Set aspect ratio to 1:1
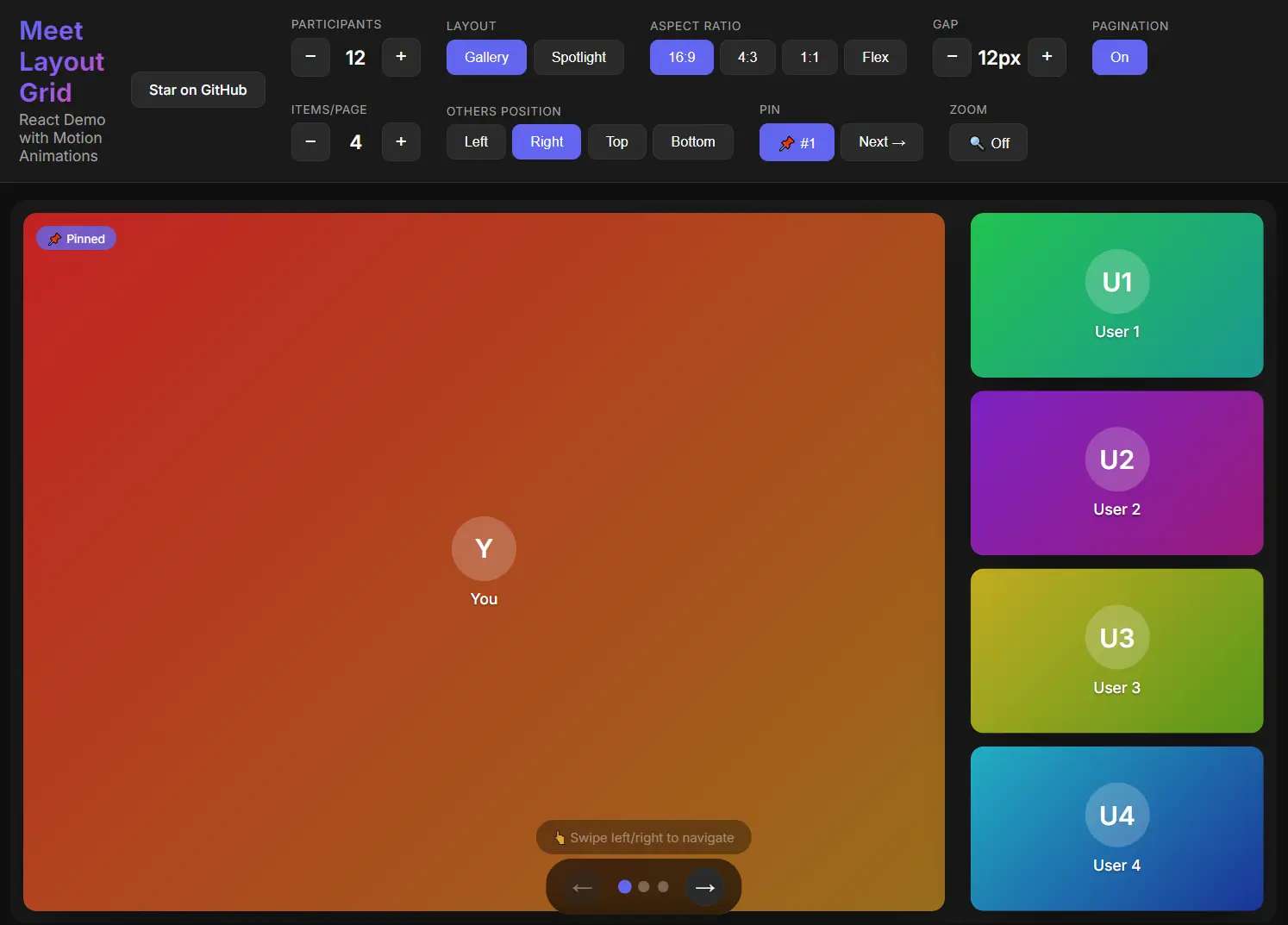Screen dimensions: 1288x925 point(810,58)
